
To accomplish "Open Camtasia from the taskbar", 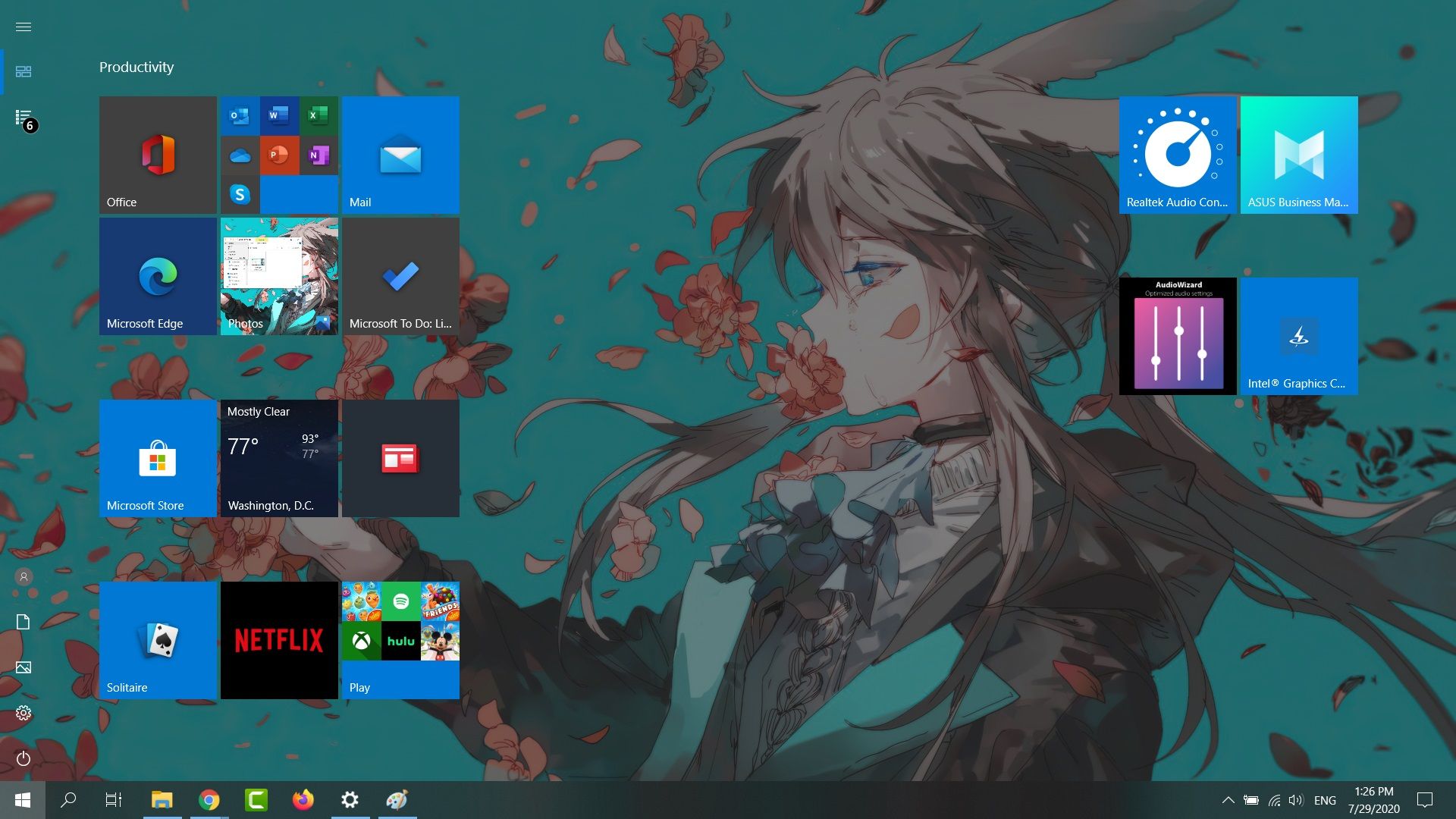I will click(x=256, y=800).
